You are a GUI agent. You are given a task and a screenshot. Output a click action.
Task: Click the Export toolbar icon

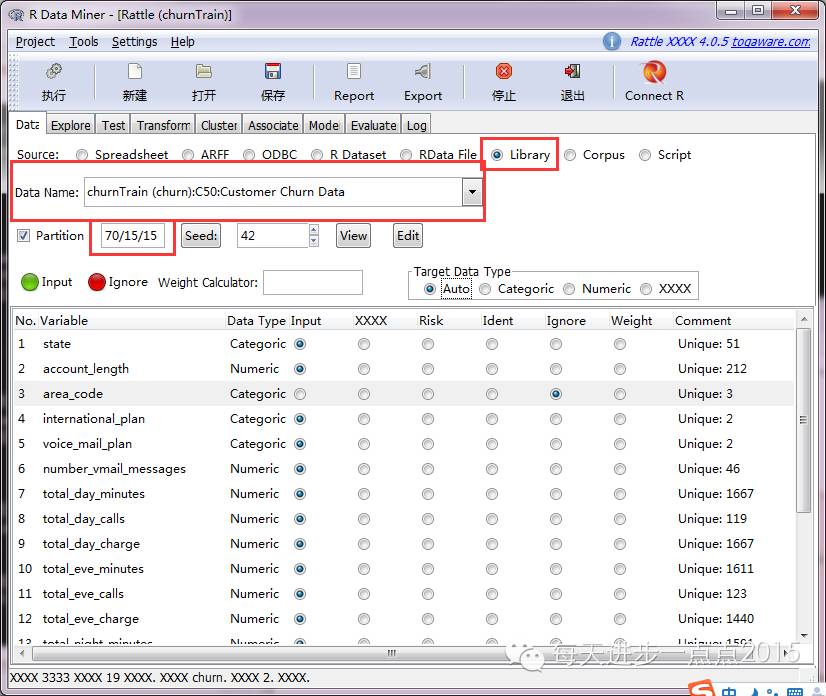pyautogui.click(x=422, y=72)
